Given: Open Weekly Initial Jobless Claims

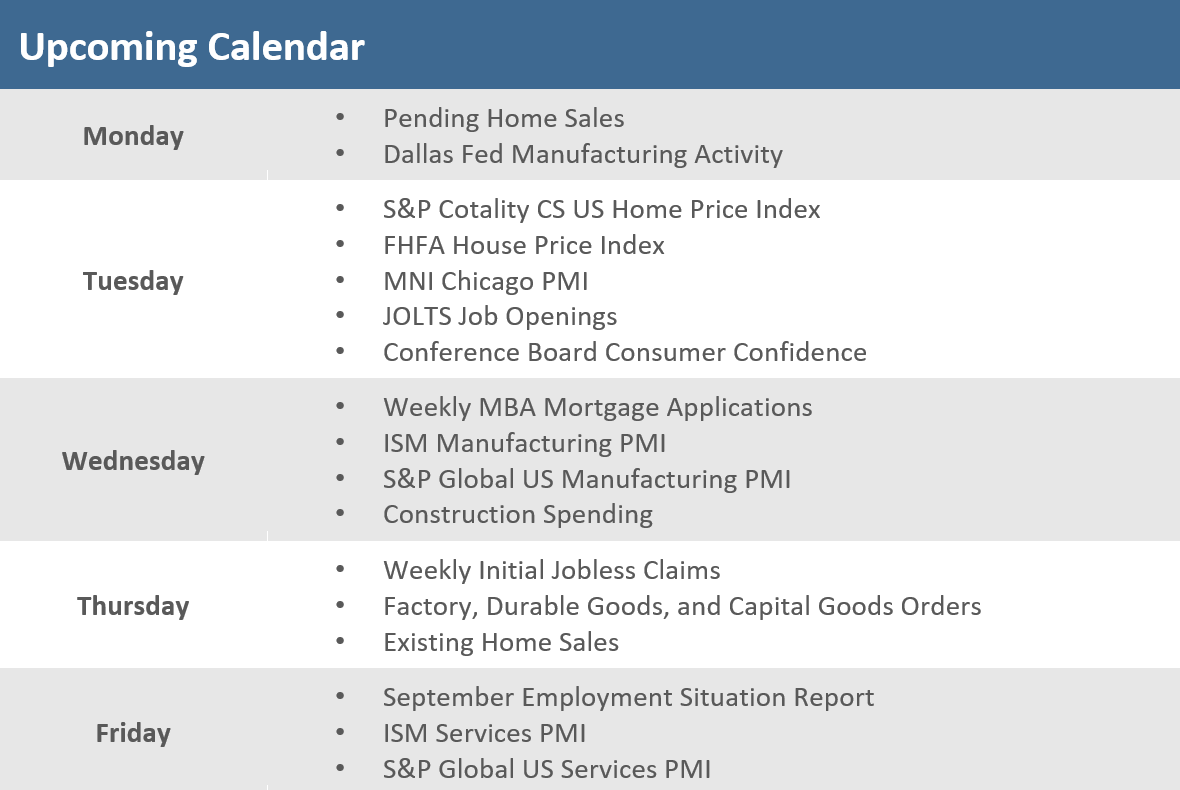Looking at the screenshot, I should pyautogui.click(x=551, y=571).
